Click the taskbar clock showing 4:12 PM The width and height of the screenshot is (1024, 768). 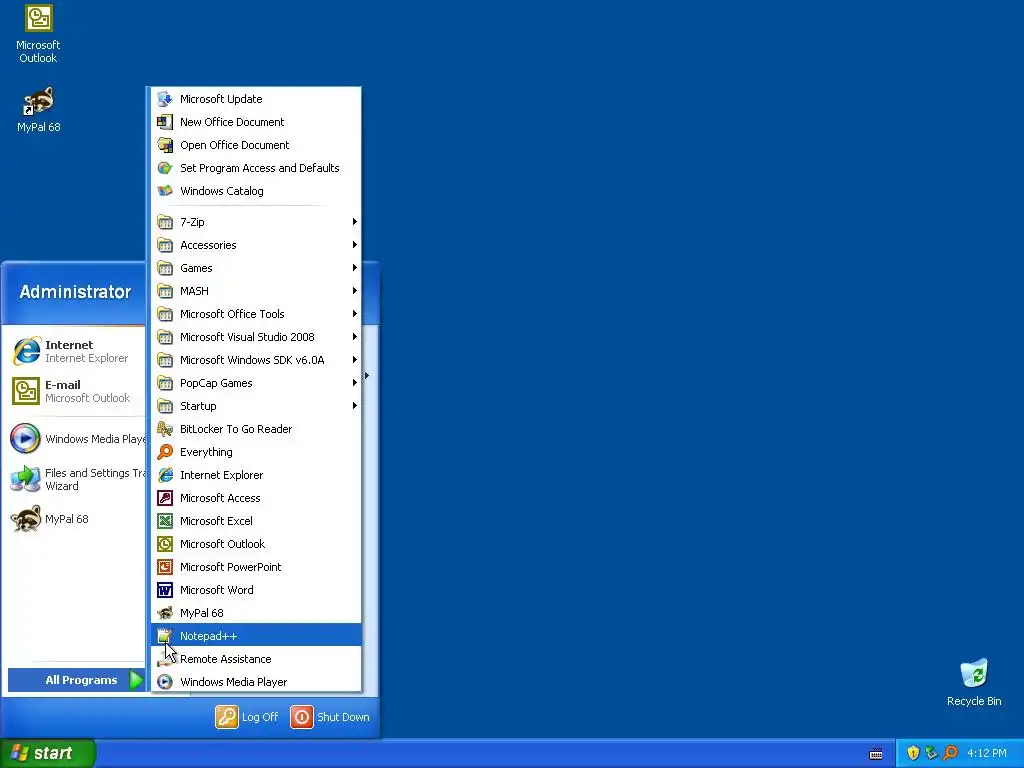coord(987,753)
